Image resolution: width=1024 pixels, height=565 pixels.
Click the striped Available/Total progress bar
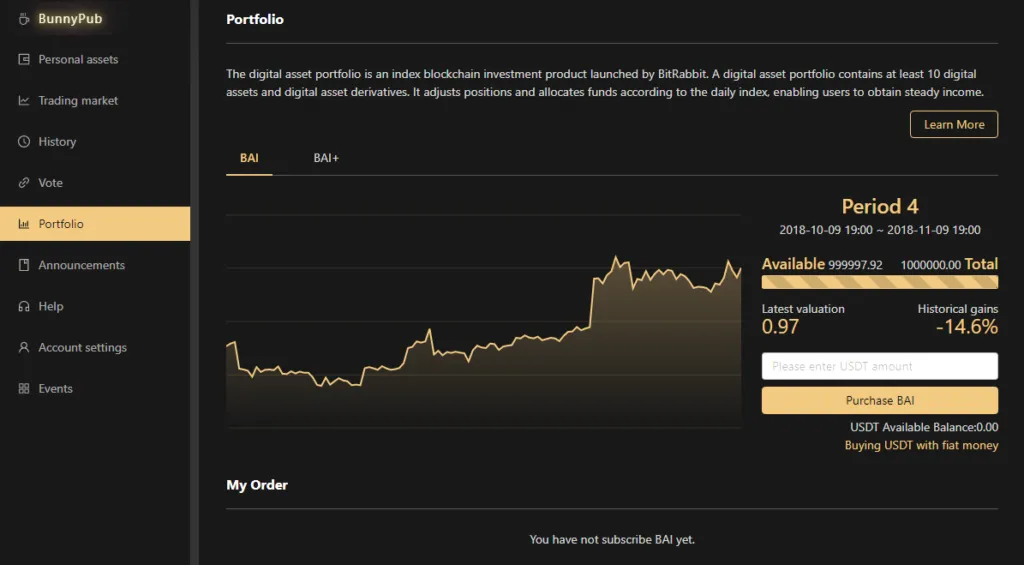(x=880, y=282)
